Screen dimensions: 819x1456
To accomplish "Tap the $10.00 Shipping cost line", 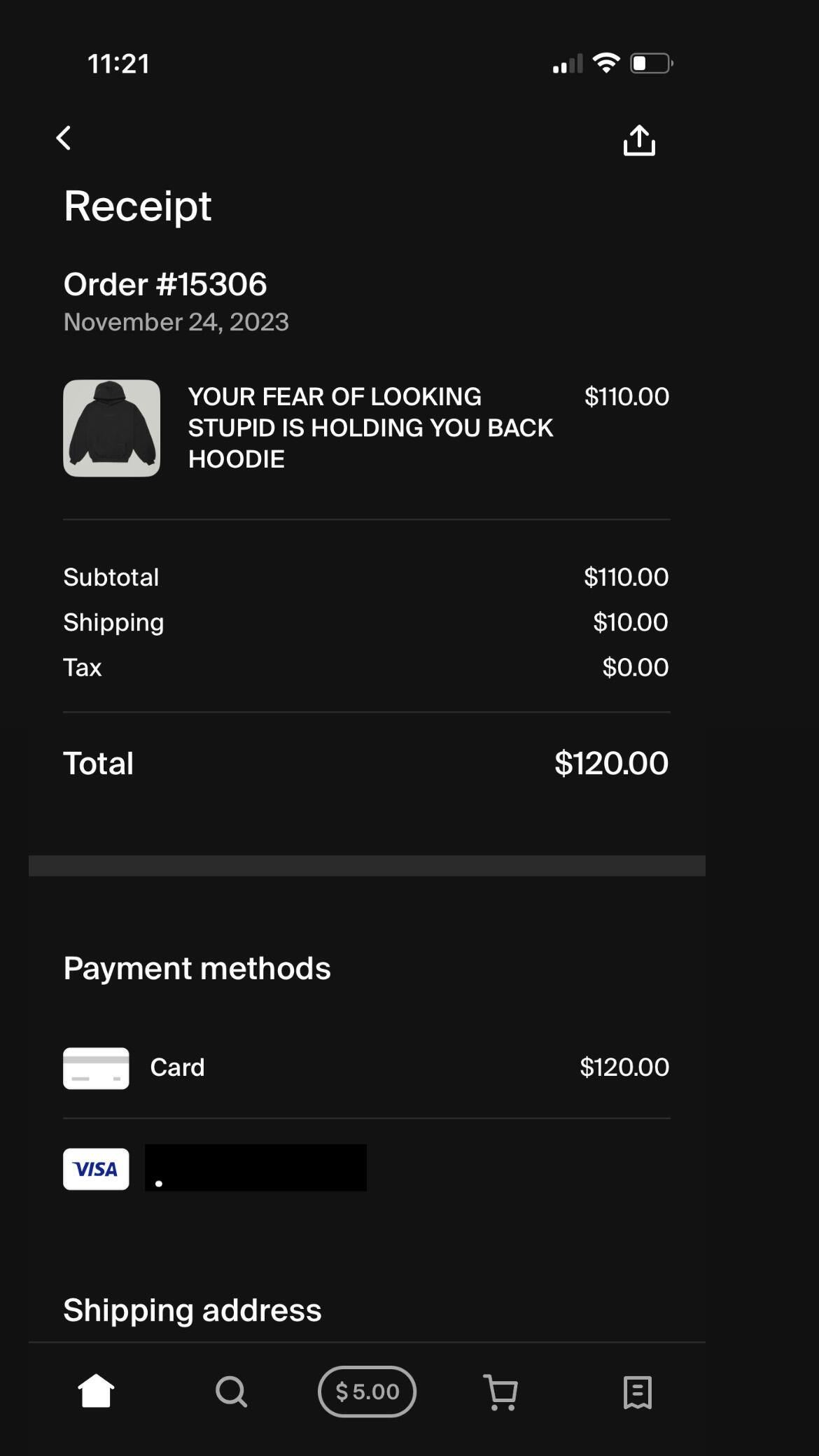I will pyautogui.click(x=630, y=622).
